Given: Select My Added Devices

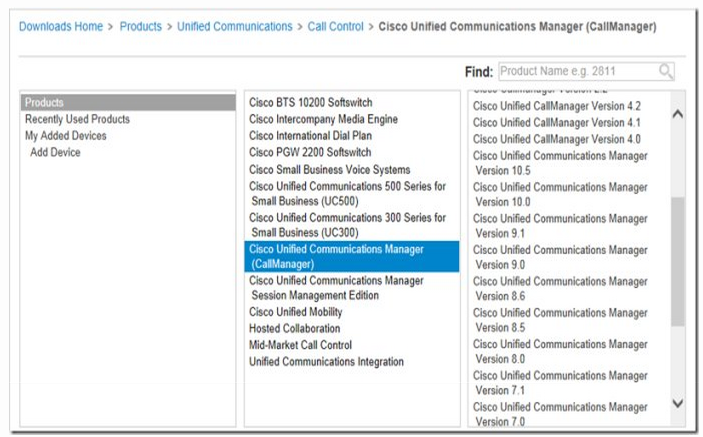Looking at the screenshot, I should tap(65, 136).
